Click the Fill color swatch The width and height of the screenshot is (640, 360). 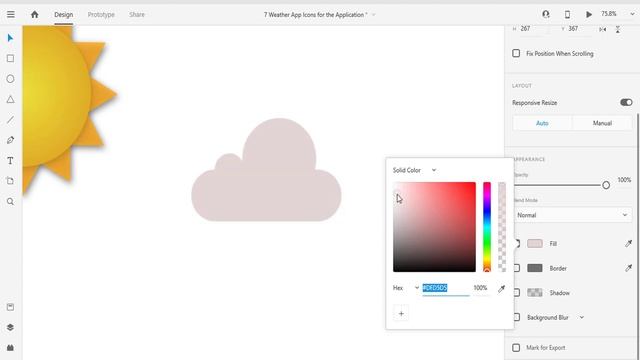pyautogui.click(x=535, y=244)
